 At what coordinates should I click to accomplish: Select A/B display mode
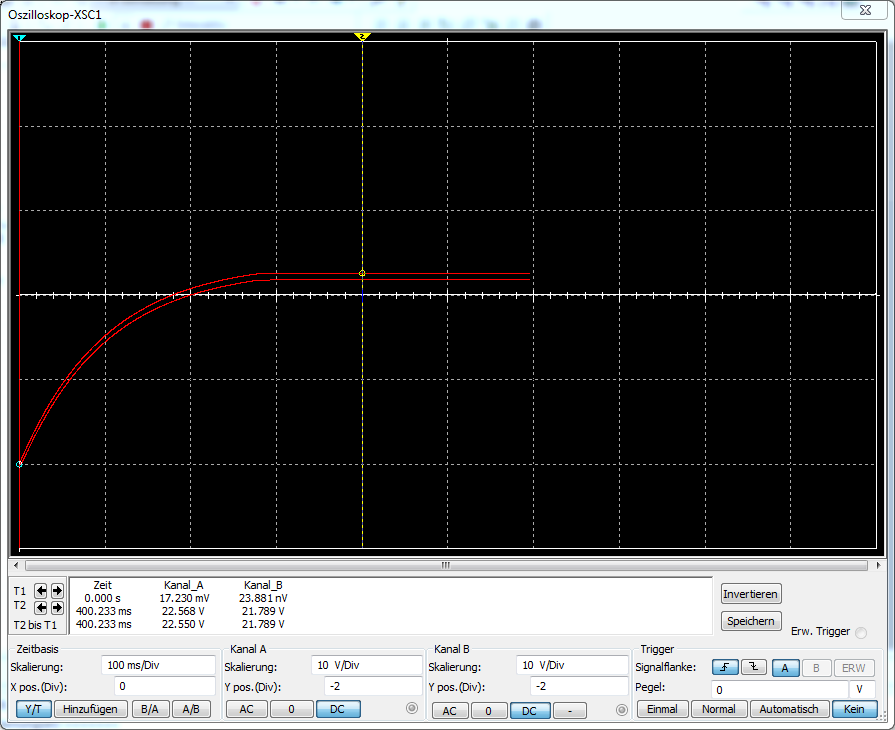point(191,709)
